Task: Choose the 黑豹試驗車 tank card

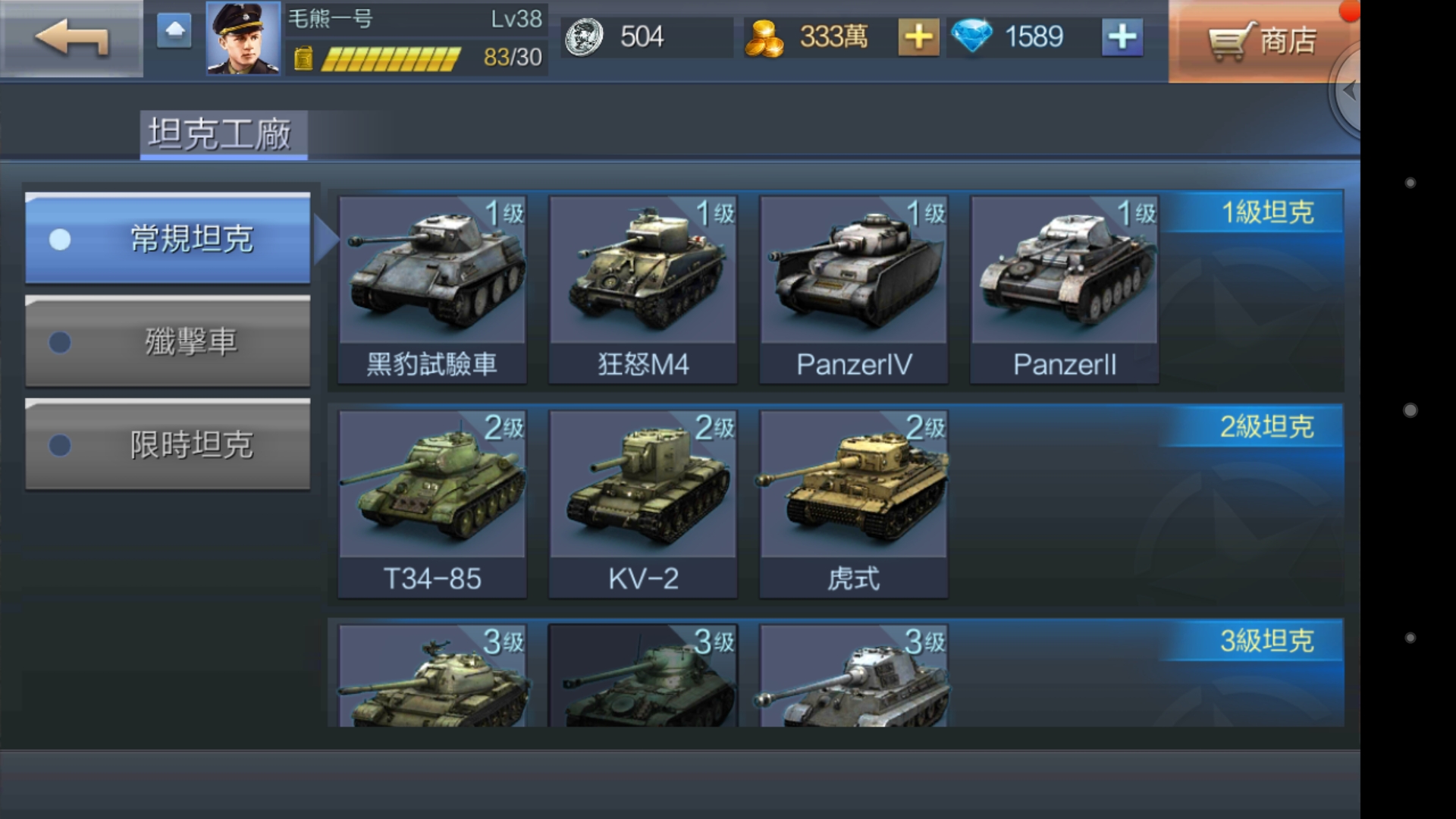Action: click(x=432, y=290)
